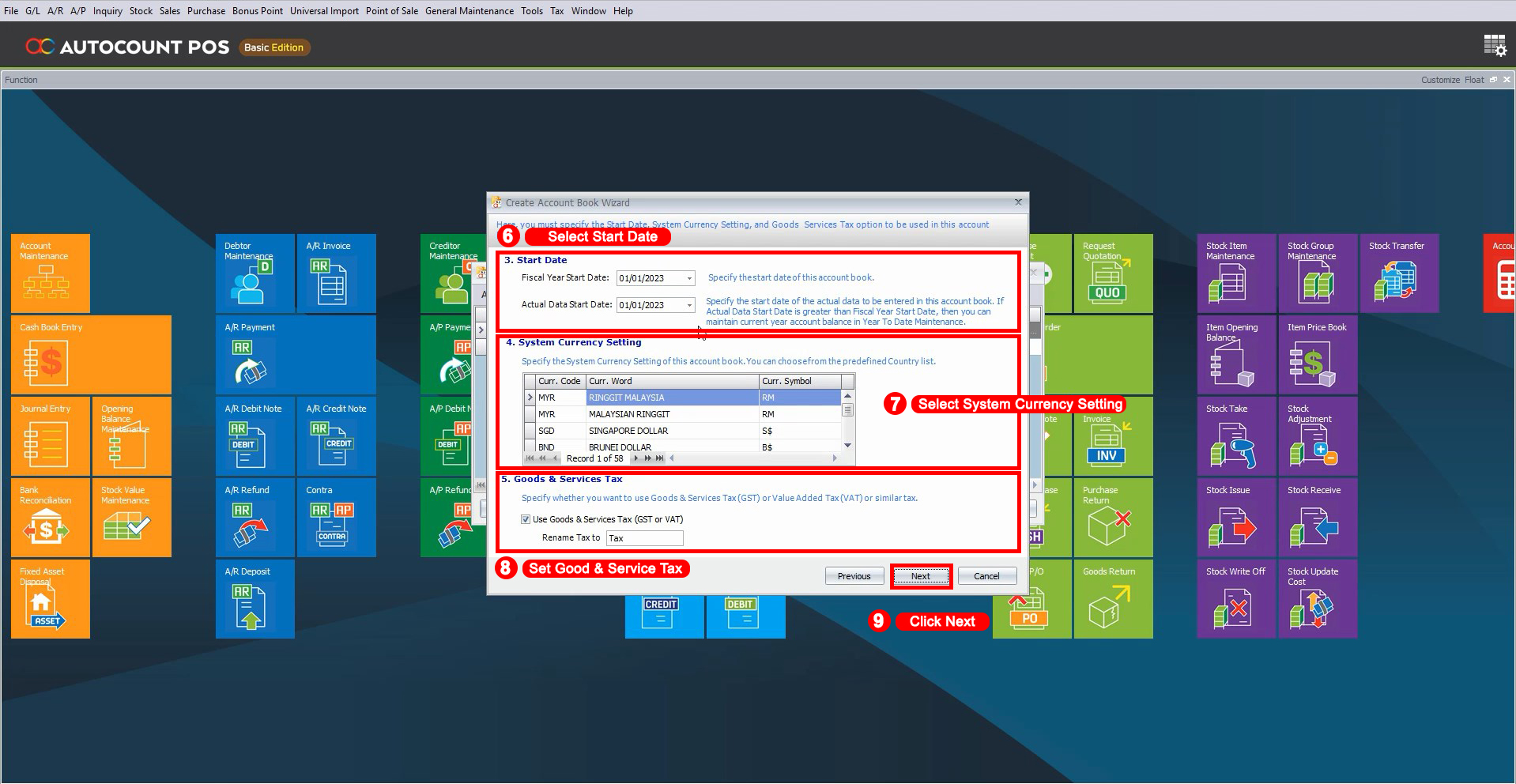Select MALAYSIAN RINGGIT currency row

(683, 414)
